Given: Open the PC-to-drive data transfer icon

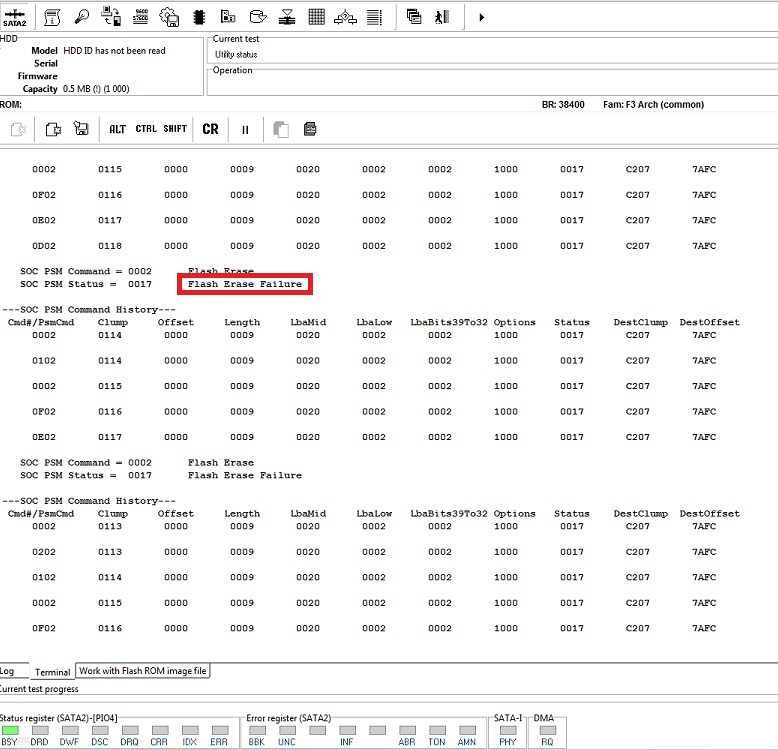Looking at the screenshot, I should pos(111,17).
